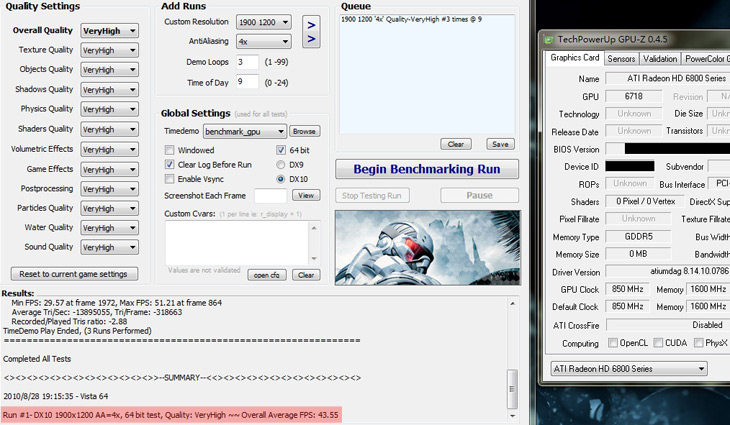Open the AntiAliasing dropdown

click(x=264, y=41)
